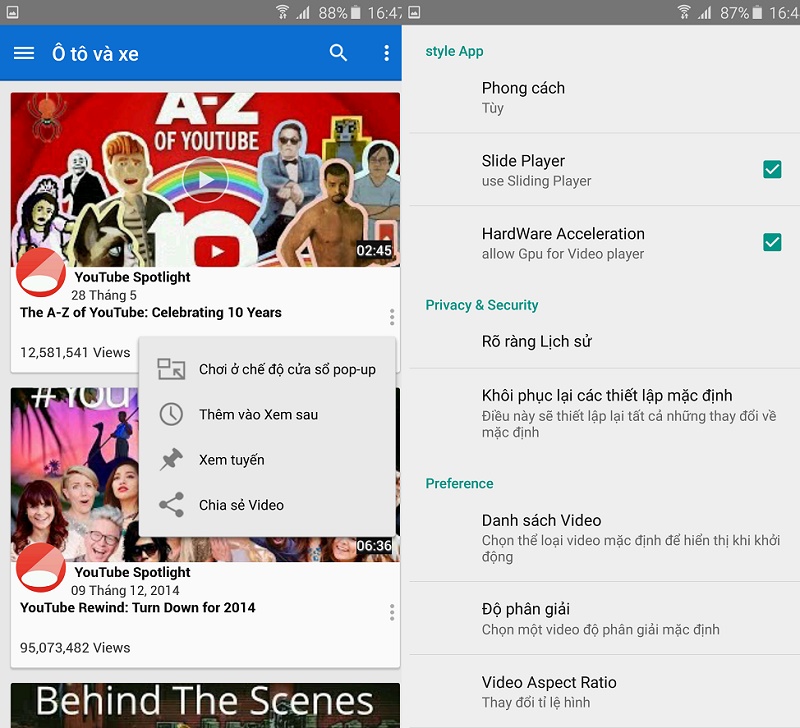Tap the Wi-Fi icon in right status bar
This screenshot has height=728, width=800.
point(684,12)
